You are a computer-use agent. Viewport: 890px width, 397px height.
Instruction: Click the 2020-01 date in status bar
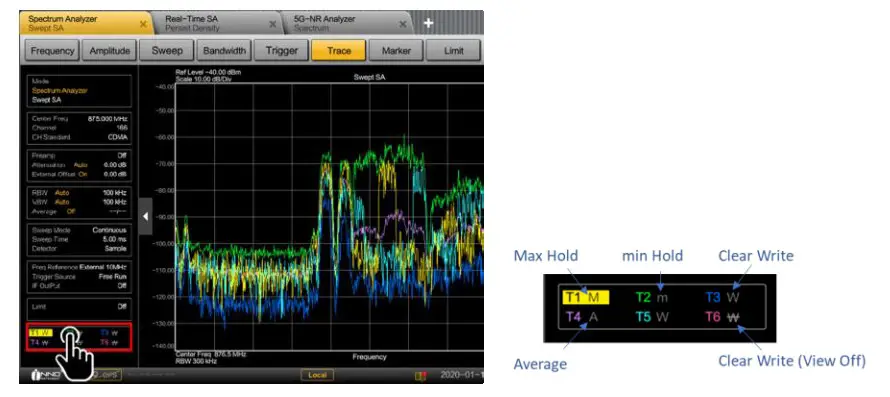(461, 375)
